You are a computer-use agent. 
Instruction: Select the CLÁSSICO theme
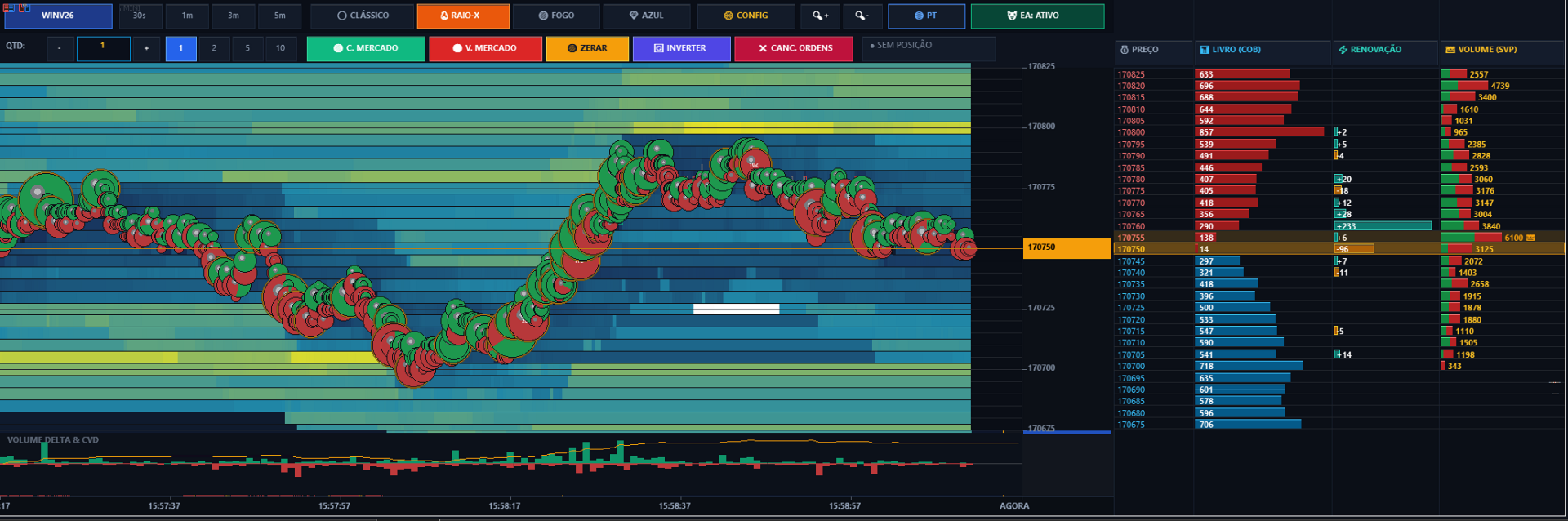pos(363,16)
